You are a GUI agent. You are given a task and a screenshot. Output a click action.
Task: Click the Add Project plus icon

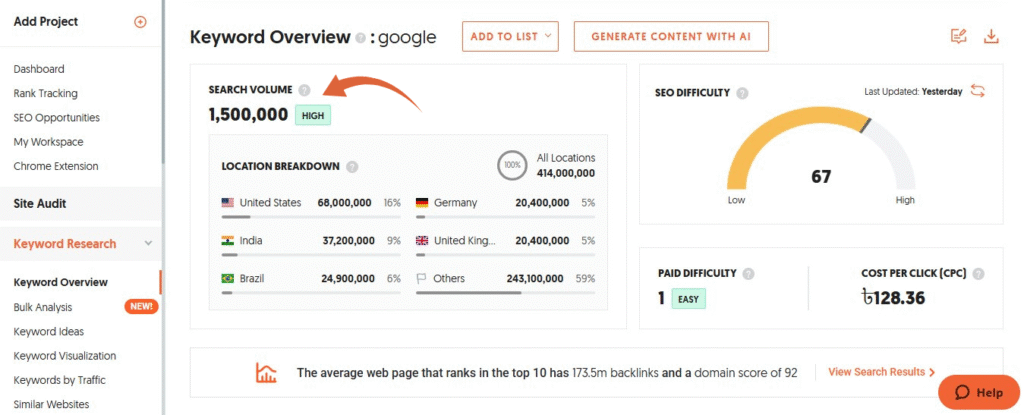140,22
